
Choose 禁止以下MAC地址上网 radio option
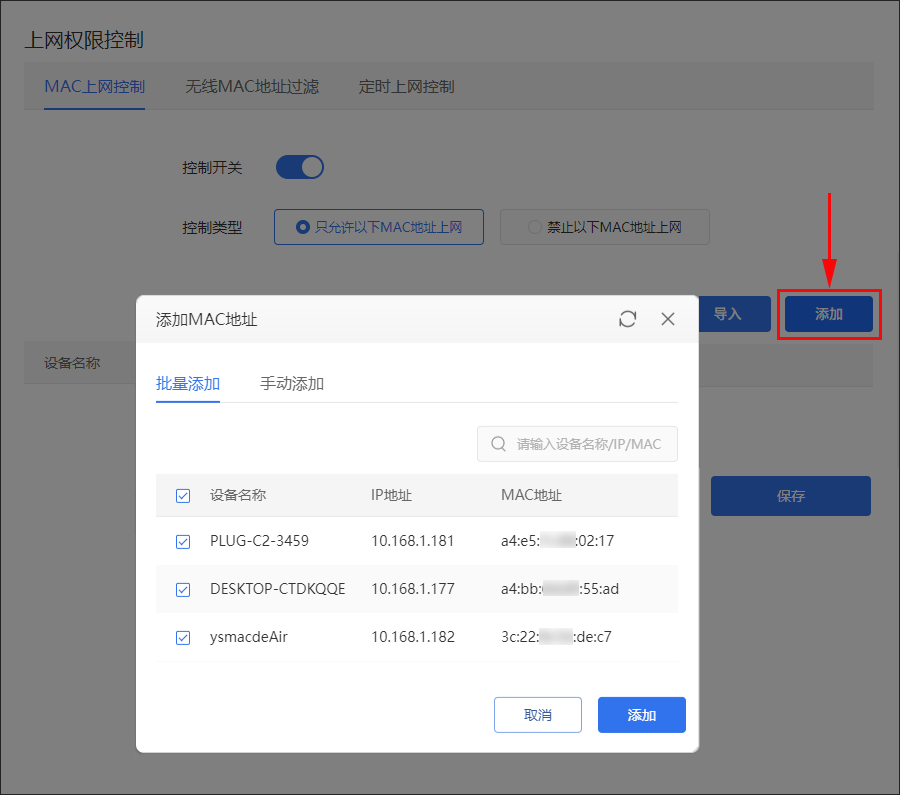click(605, 227)
